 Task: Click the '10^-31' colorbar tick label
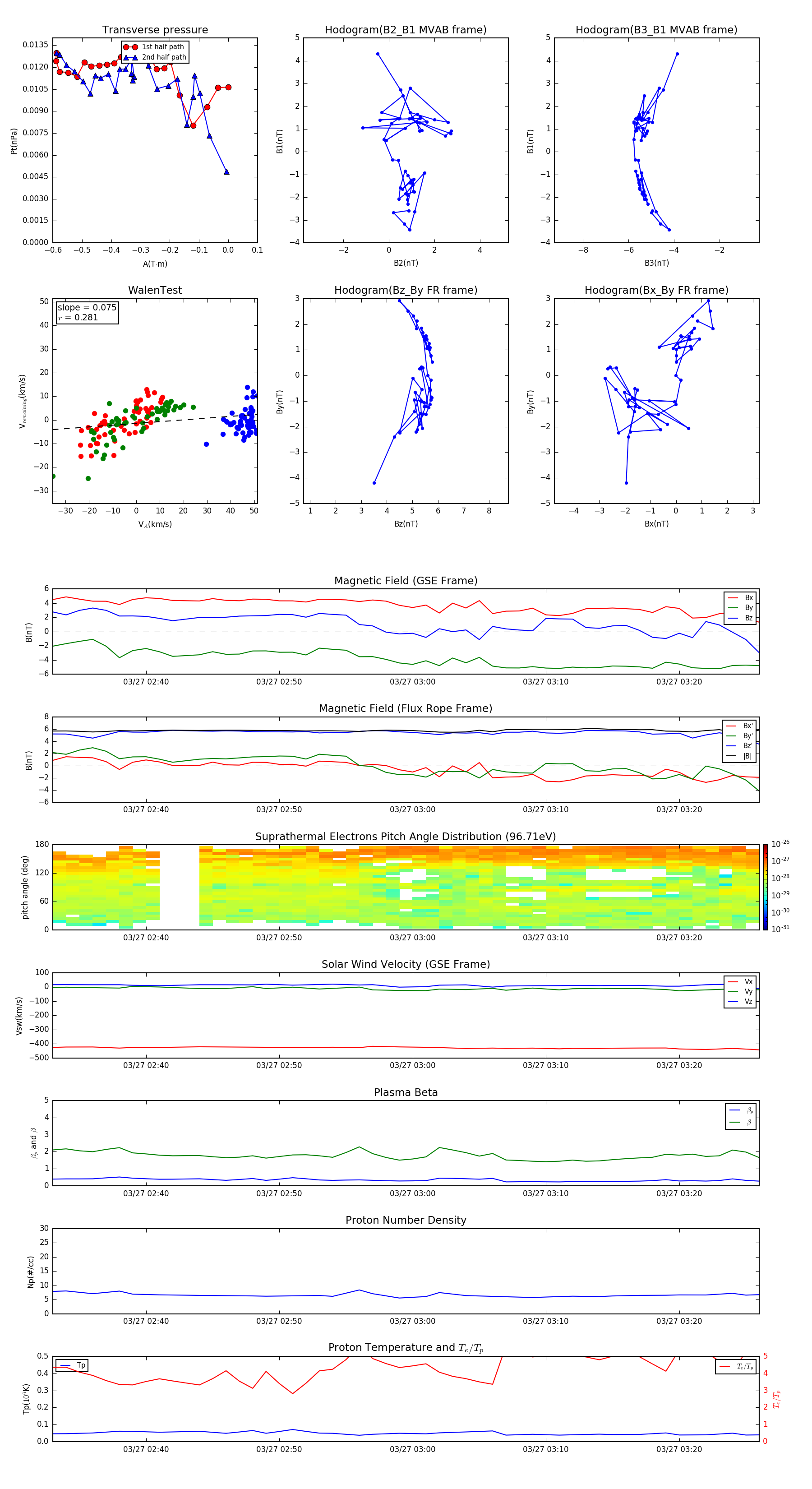780,929
